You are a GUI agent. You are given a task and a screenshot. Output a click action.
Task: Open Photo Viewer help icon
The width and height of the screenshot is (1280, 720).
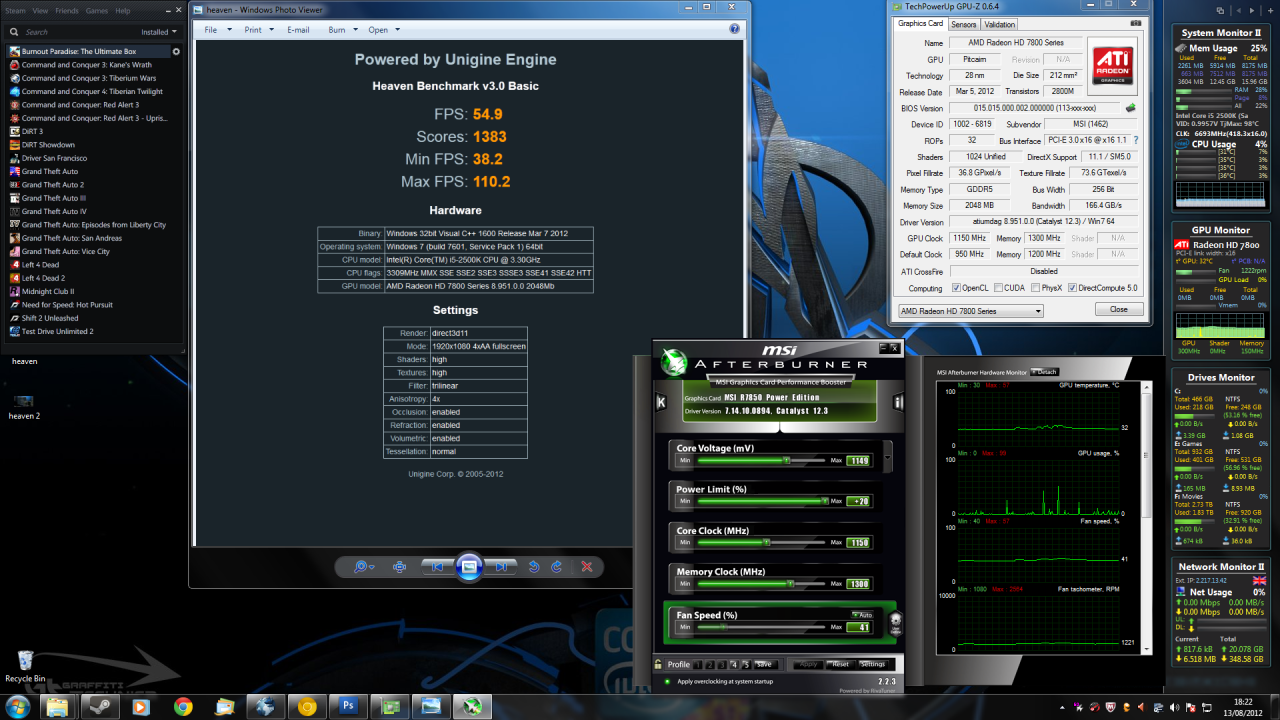(x=735, y=30)
